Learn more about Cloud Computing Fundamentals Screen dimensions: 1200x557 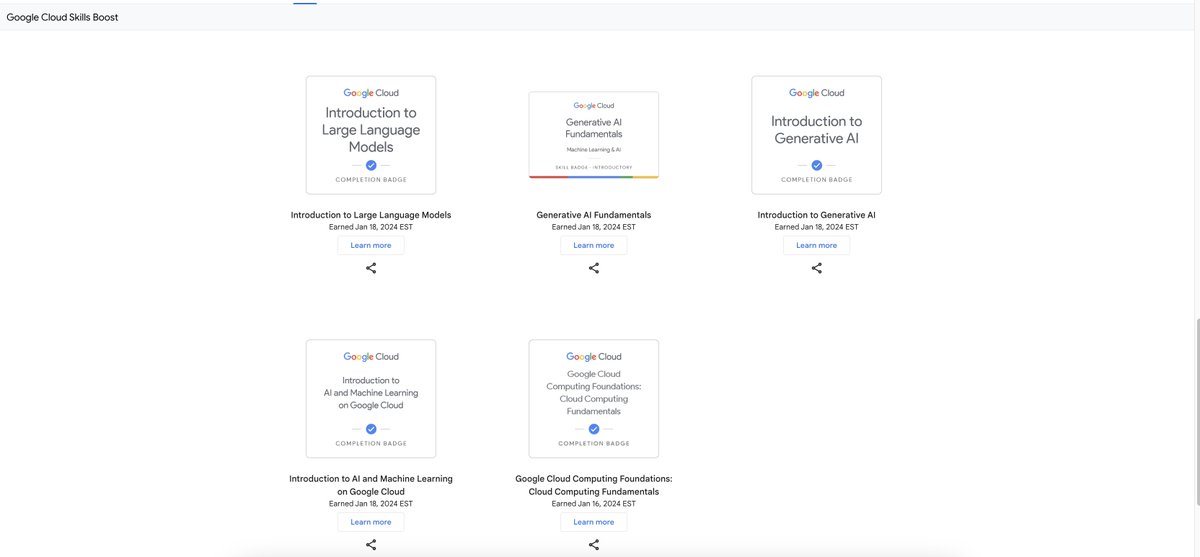point(594,522)
